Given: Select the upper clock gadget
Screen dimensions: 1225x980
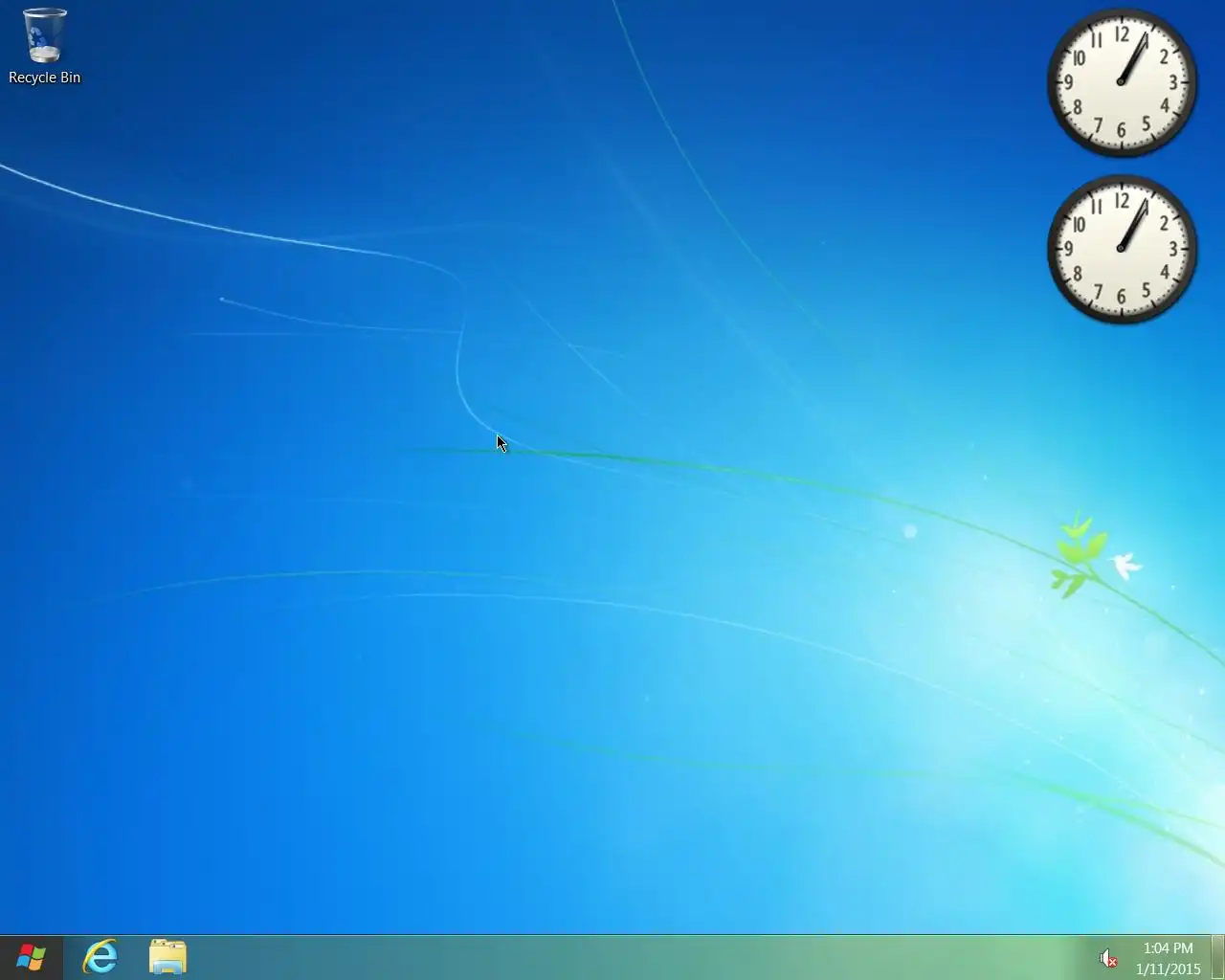Looking at the screenshot, I should coord(1122,83).
